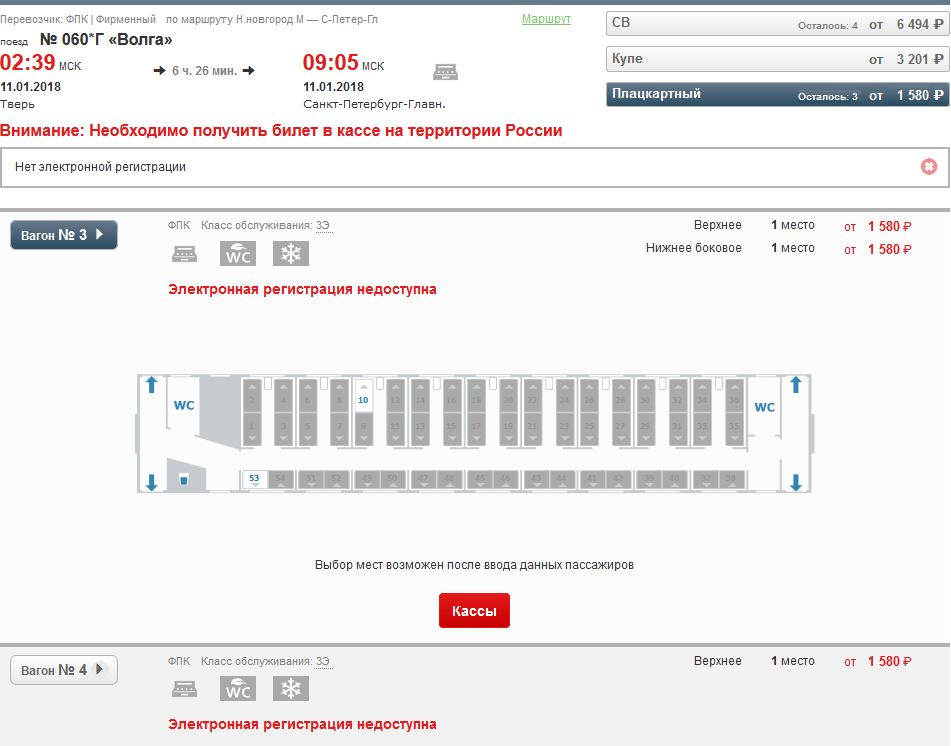Click bed linen icon in wagon 4

point(184,689)
